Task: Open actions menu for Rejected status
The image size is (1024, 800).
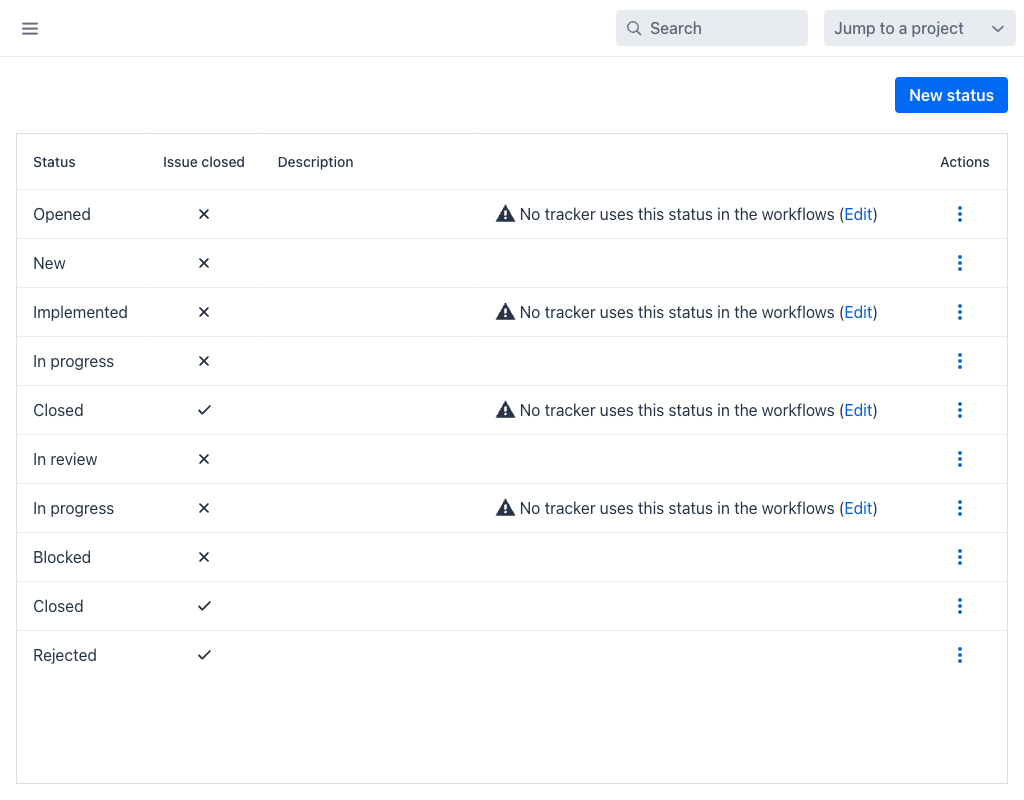Action: point(959,655)
